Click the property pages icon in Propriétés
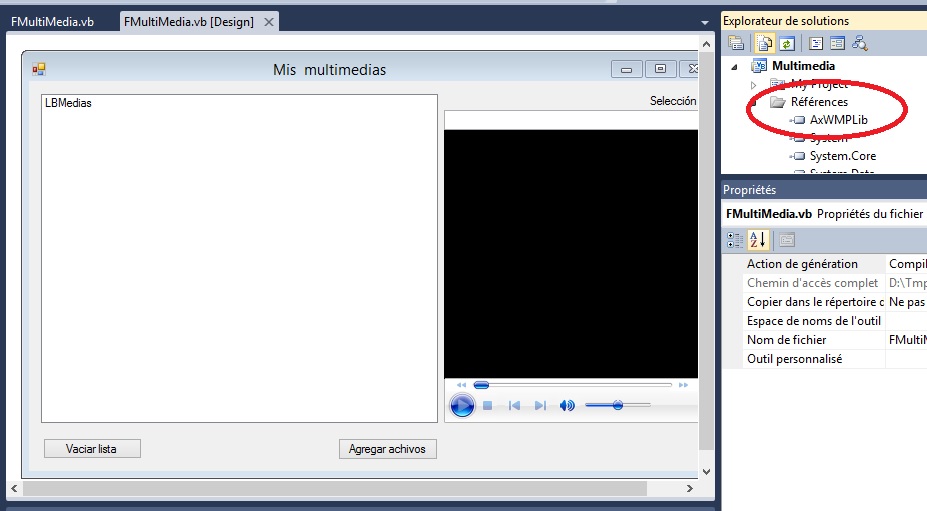The image size is (927, 511). pyautogui.click(x=786, y=240)
